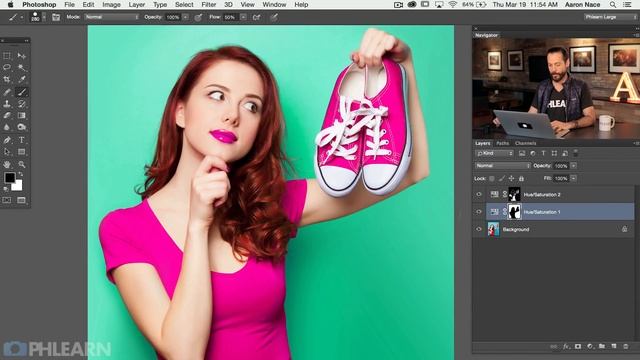The width and height of the screenshot is (640, 360).
Task: Open brush preset picker size dropdown
Action: [44, 17]
